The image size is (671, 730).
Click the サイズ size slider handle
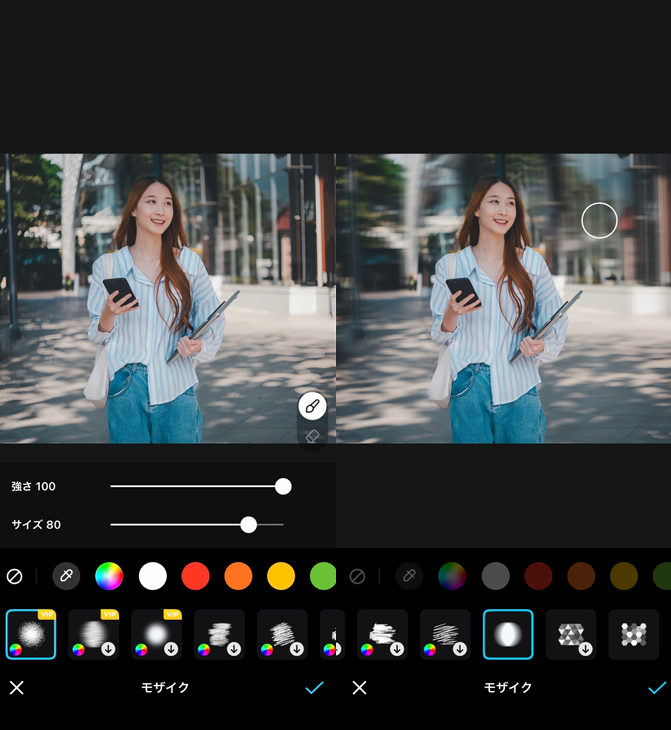249,524
